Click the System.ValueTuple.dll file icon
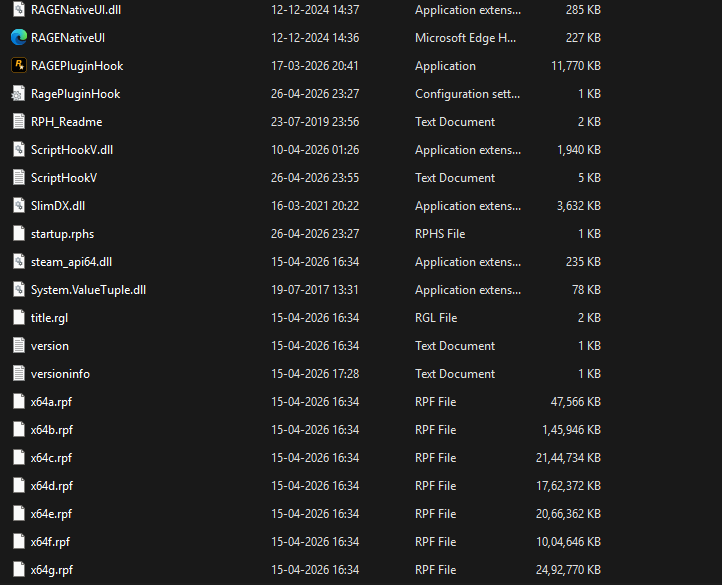The image size is (722, 585). point(19,290)
